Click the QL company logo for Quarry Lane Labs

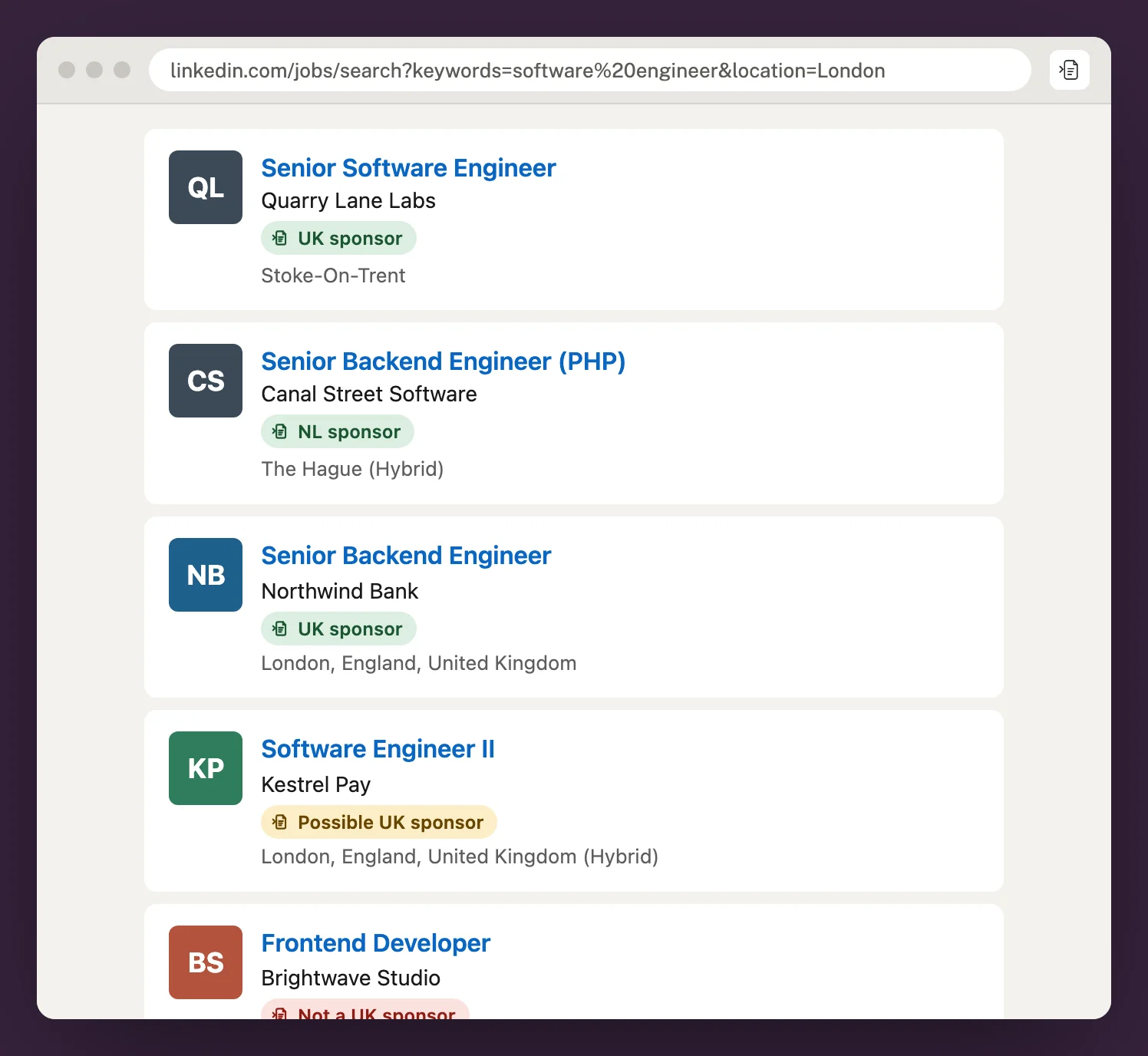206,187
